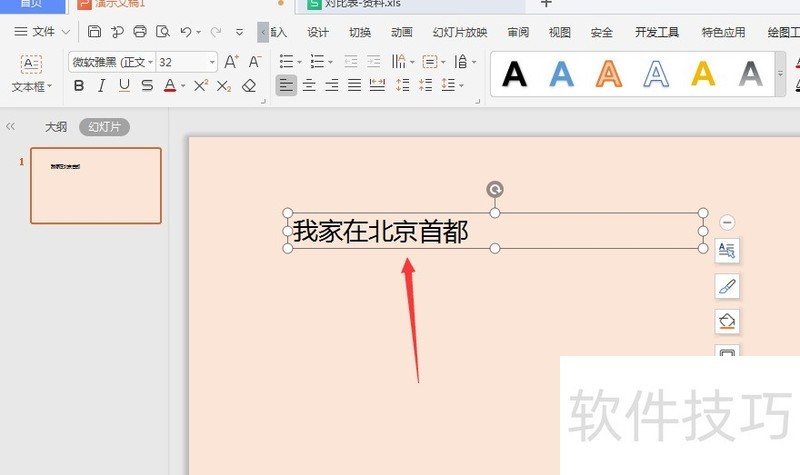The width and height of the screenshot is (800, 475).
Task: Toggle Superscript formatting
Action: (201, 86)
